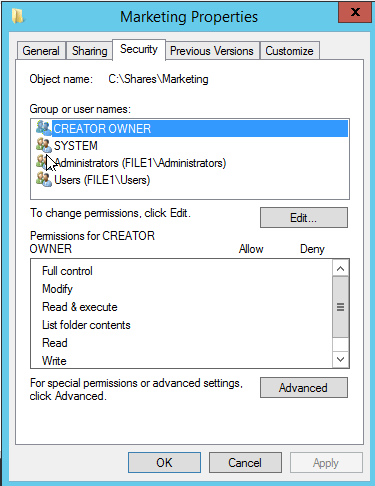Screen dimensions: 375x486
Task: Open the Previous Versions tab
Action: 212,51
